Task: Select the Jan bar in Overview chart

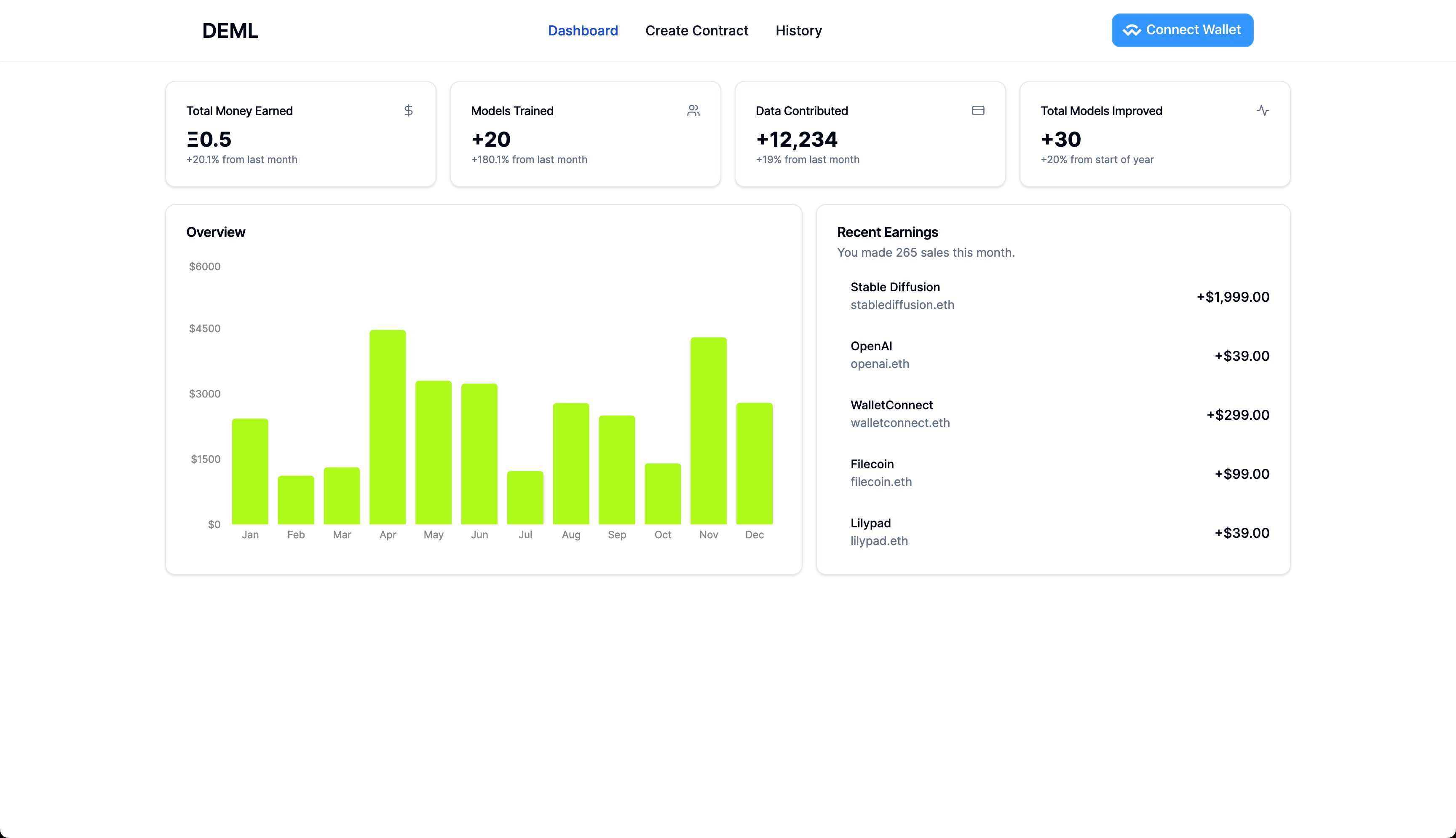Action: pos(250,471)
